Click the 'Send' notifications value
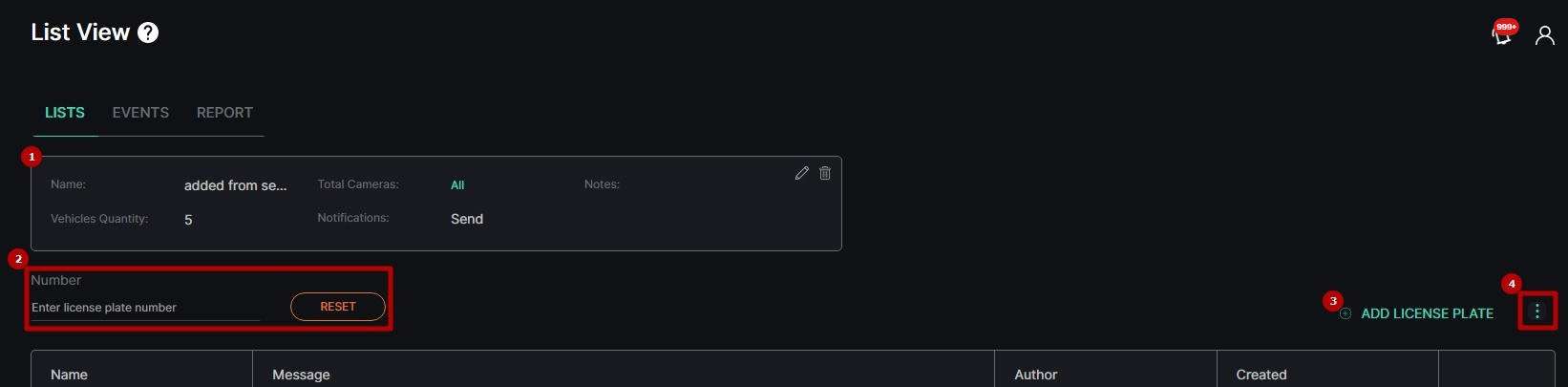Viewport: 1568px width, 387px height. 467,219
